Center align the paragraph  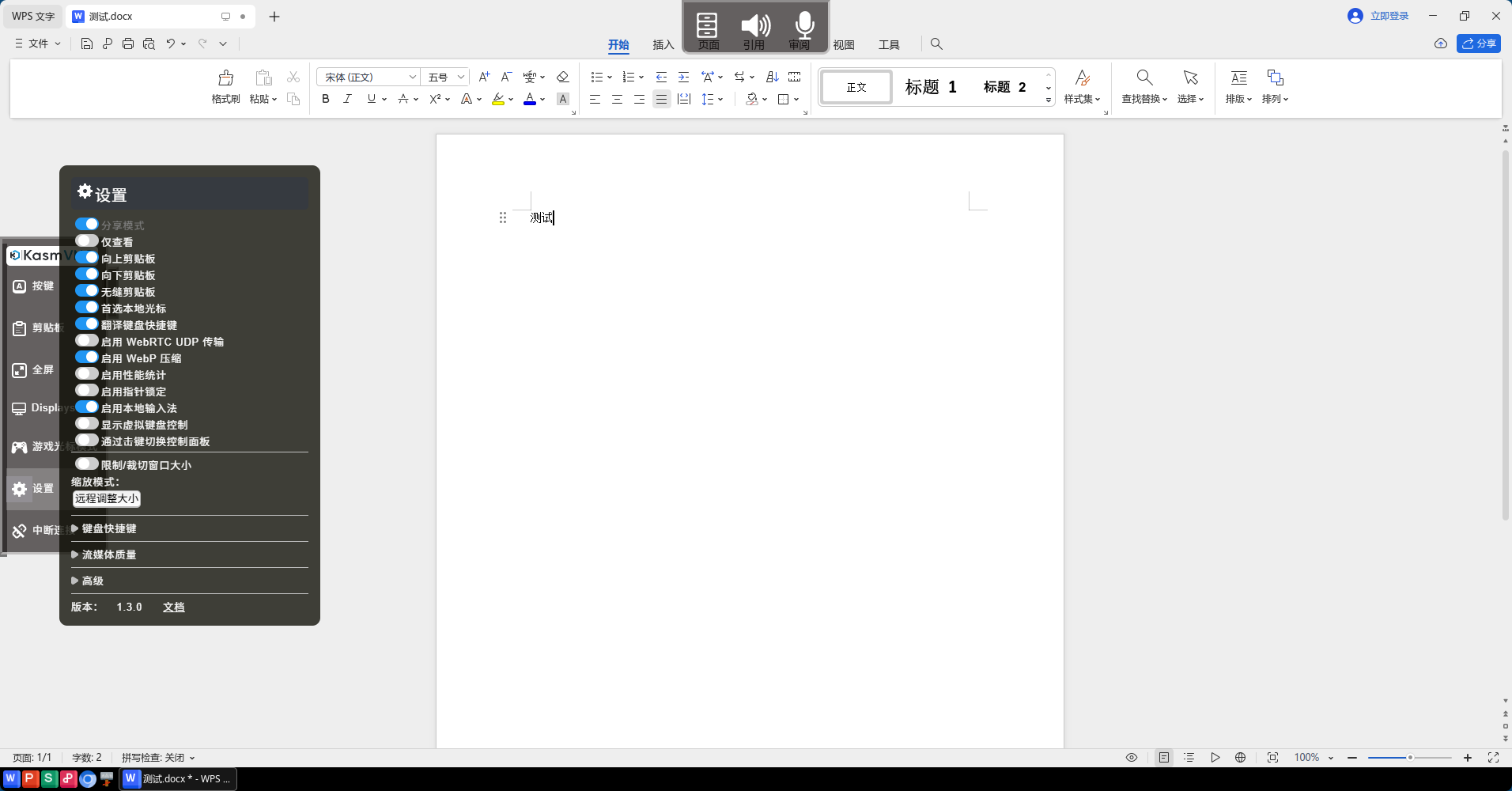click(617, 99)
